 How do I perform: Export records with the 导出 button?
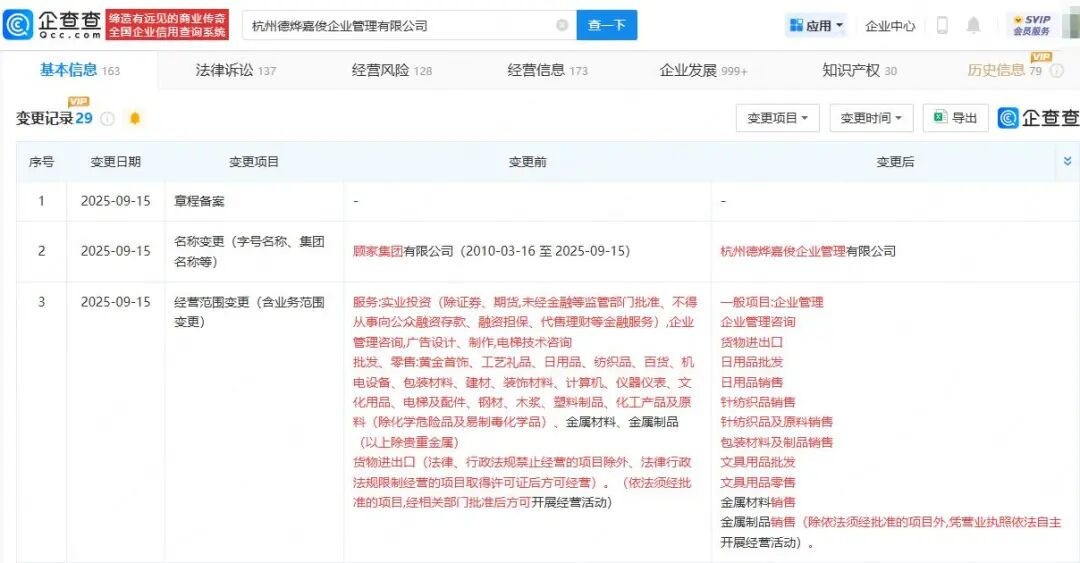(955, 118)
